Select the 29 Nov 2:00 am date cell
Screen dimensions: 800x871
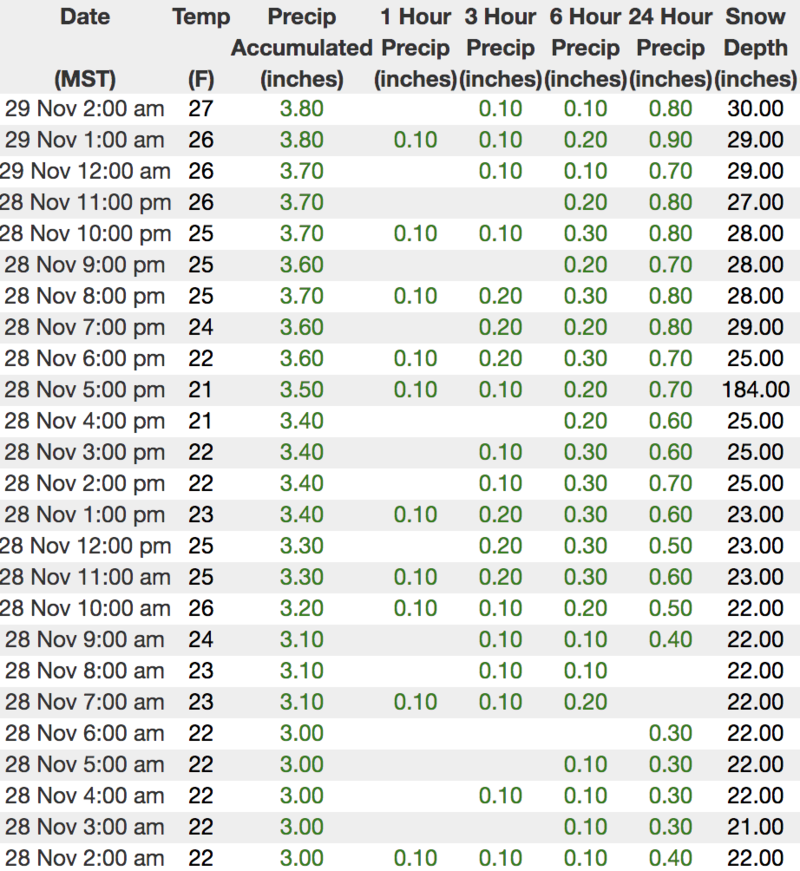point(85,109)
